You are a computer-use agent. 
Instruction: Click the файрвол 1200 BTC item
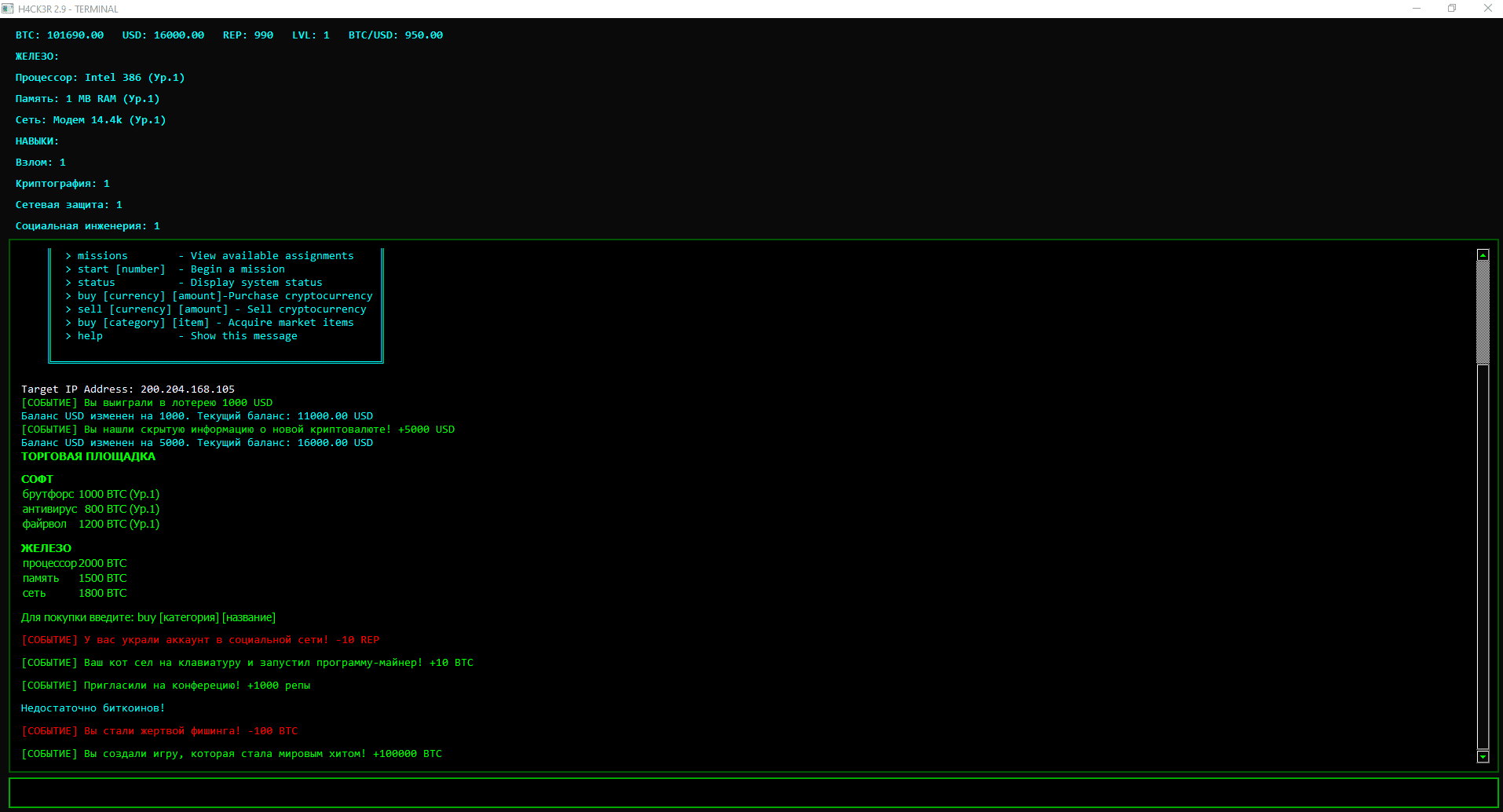pyautogui.click(x=91, y=524)
